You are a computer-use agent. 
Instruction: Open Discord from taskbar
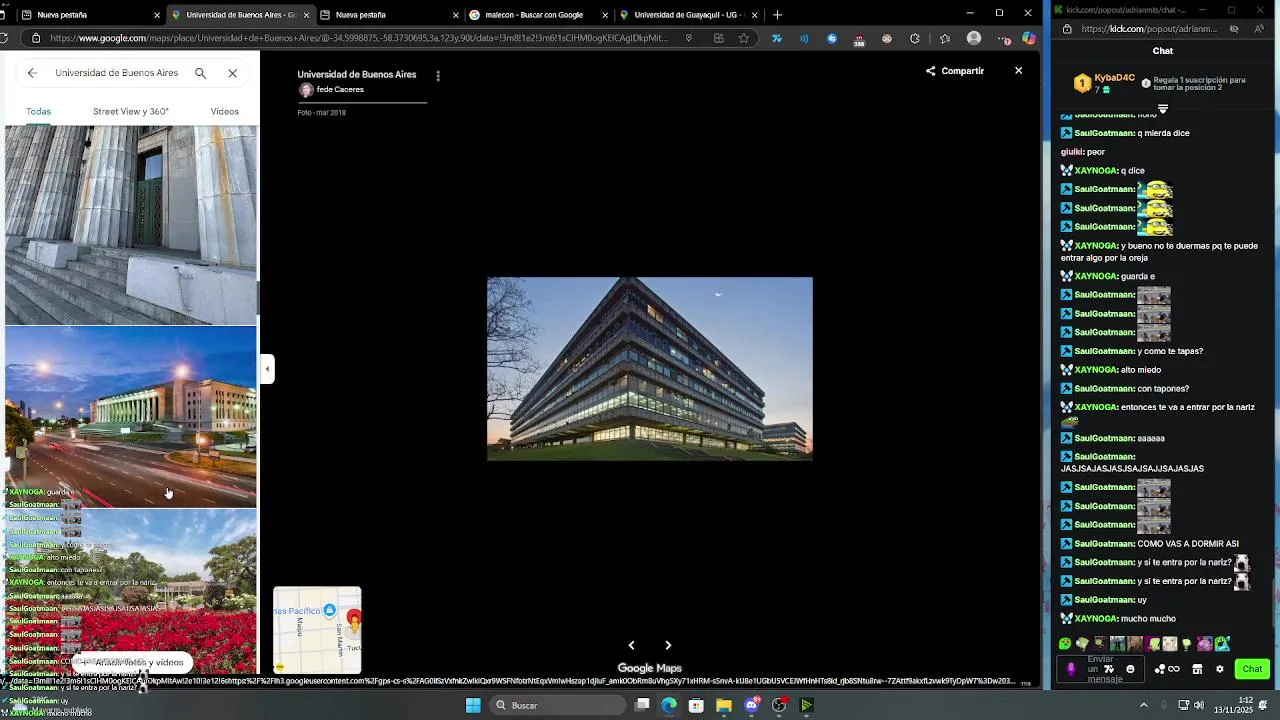pyautogui.click(x=752, y=705)
